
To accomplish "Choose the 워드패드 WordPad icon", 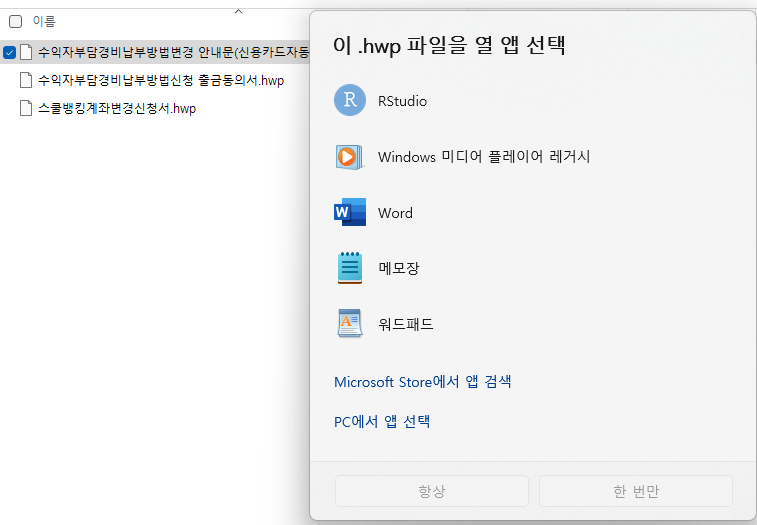I will point(350,323).
